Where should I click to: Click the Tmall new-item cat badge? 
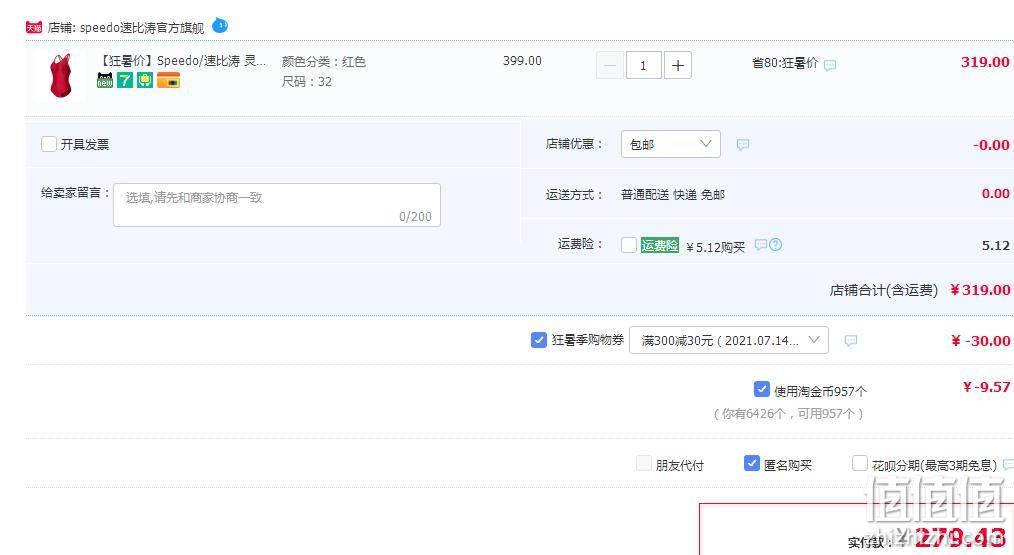click(x=105, y=80)
